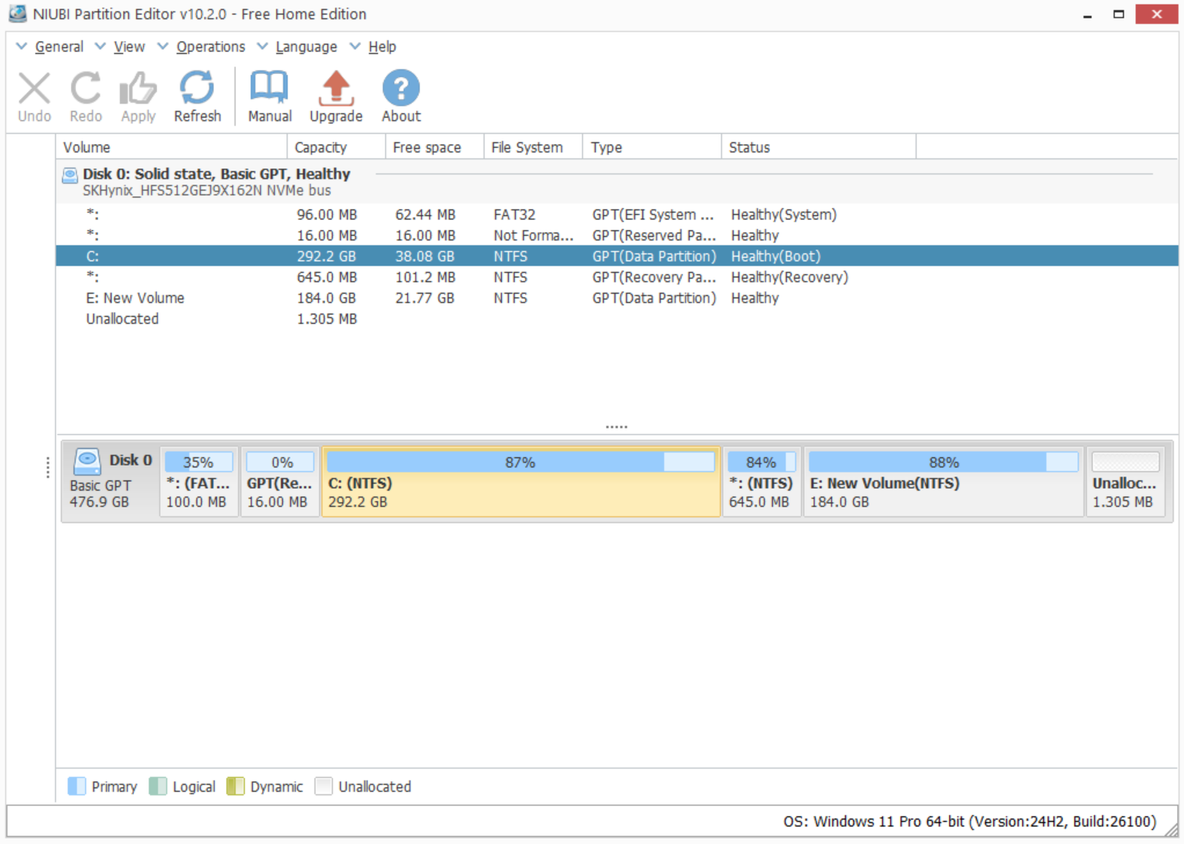The width and height of the screenshot is (1184, 844).
Task: Select the C: volume row
Action: point(617,257)
